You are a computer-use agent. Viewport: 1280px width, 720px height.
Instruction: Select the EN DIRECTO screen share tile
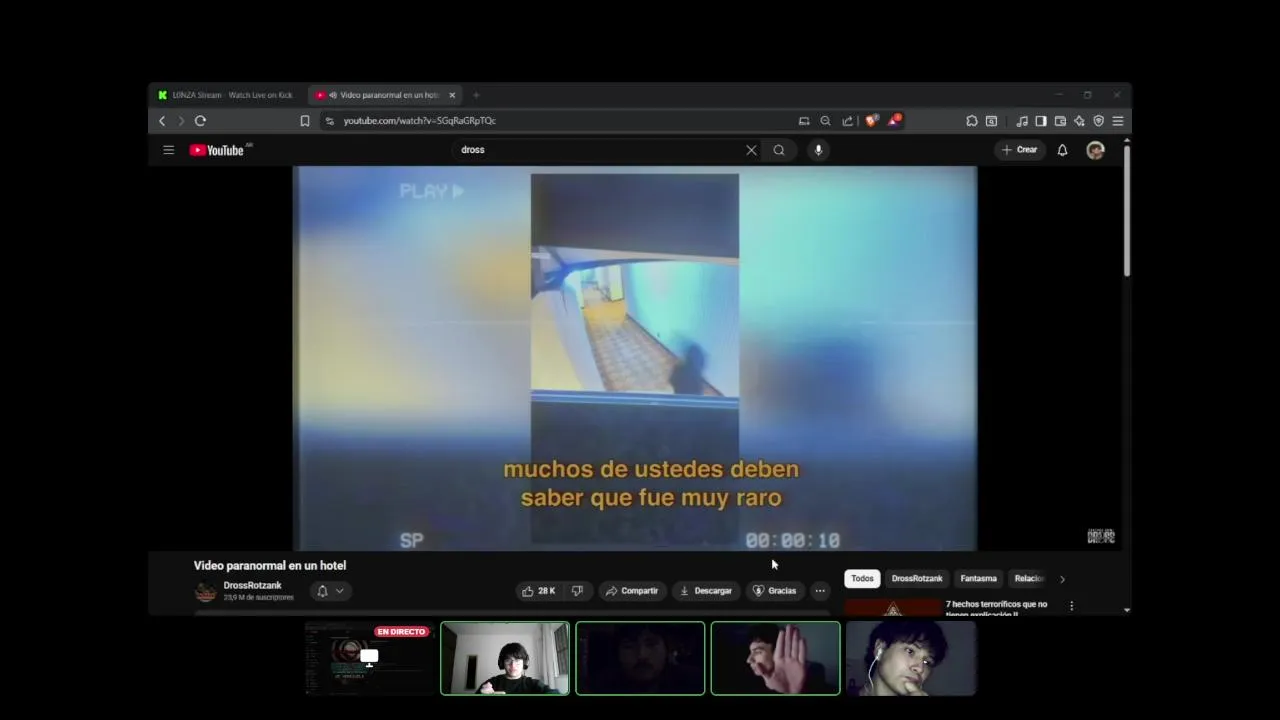pyautogui.click(x=369, y=658)
